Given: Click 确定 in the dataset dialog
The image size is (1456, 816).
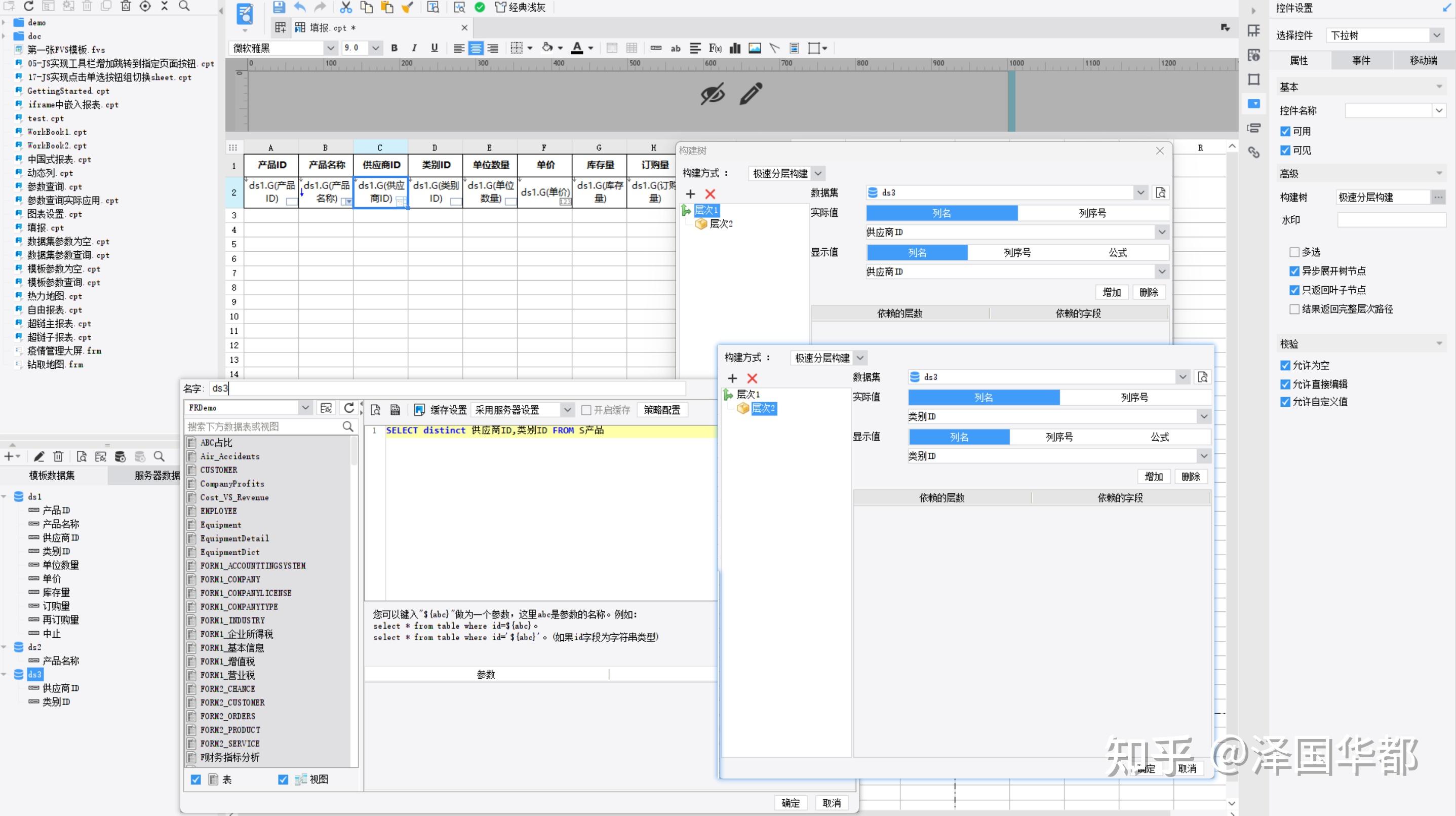Looking at the screenshot, I should tap(790, 803).
